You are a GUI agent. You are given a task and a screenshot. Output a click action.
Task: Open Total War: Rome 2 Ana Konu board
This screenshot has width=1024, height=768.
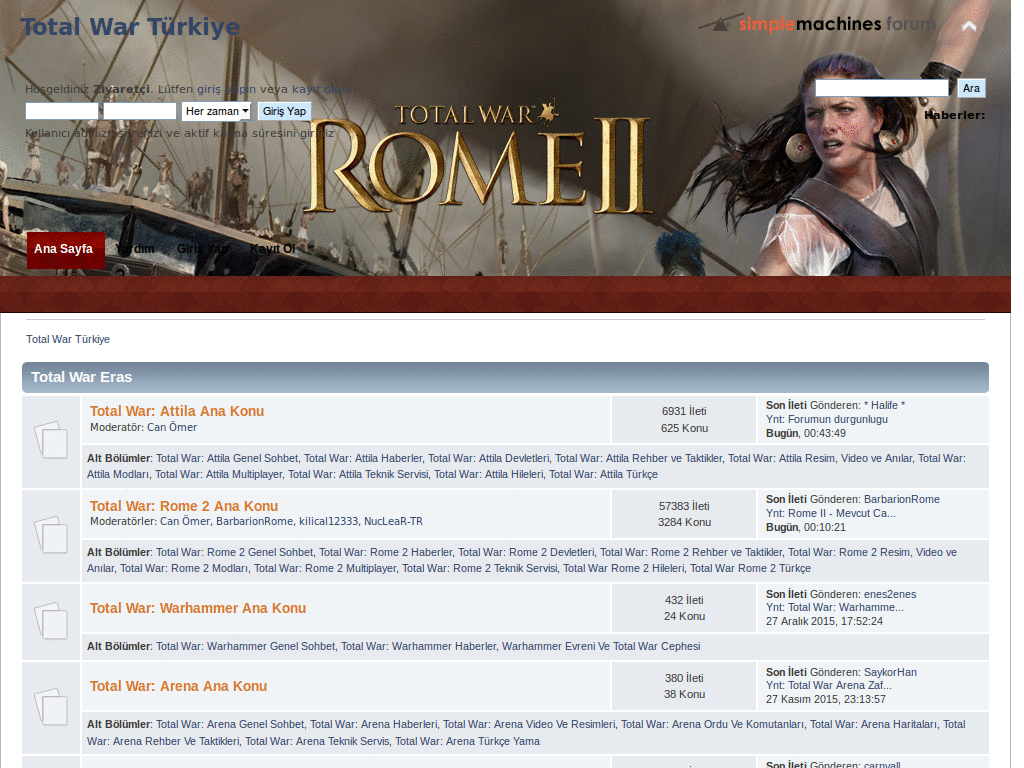pyautogui.click(x=184, y=505)
